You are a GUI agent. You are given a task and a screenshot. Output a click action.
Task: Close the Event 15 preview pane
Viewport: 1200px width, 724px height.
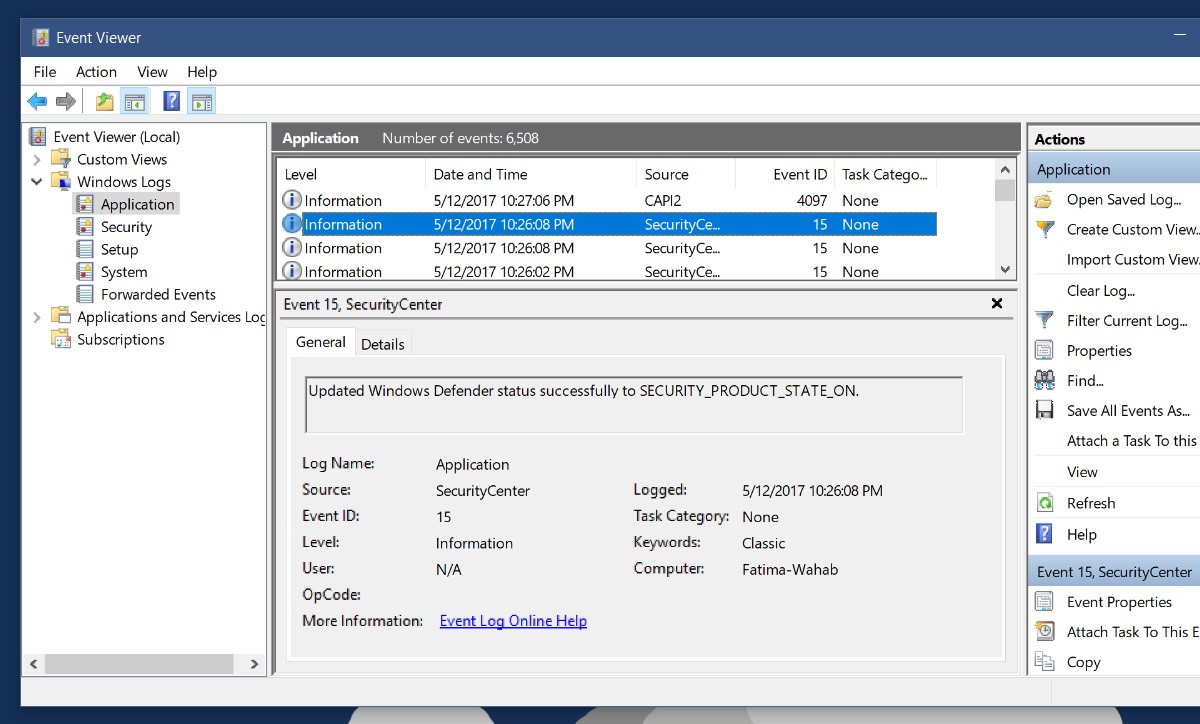click(x=997, y=303)
